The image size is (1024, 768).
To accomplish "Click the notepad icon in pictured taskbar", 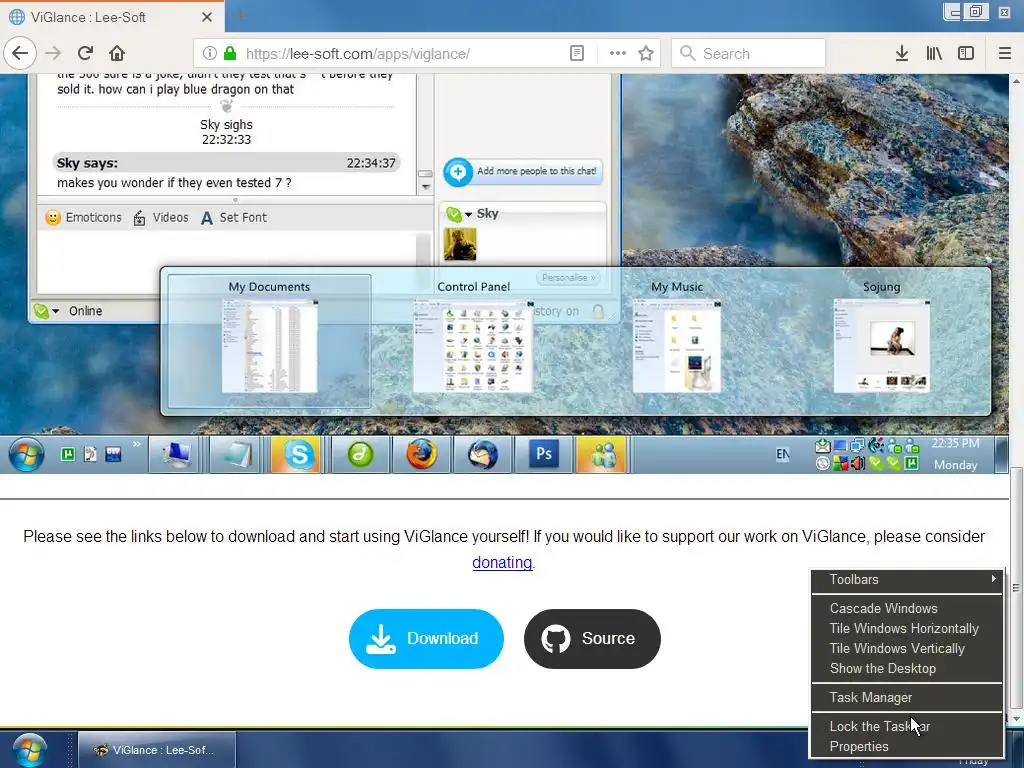I will click(x=237, y=454).
